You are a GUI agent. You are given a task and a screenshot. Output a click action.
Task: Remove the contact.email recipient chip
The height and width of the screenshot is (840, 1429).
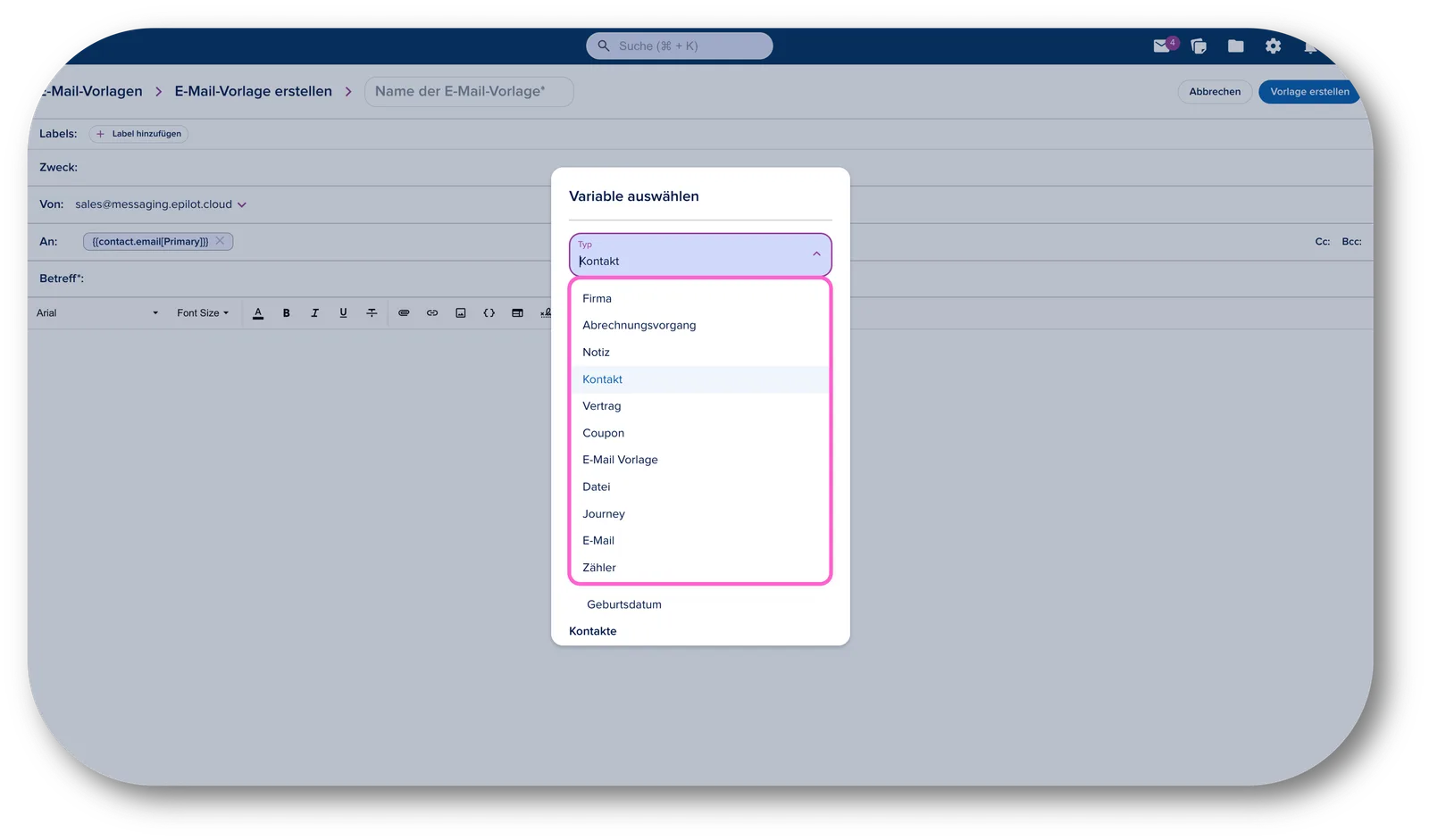coord(220,241)
